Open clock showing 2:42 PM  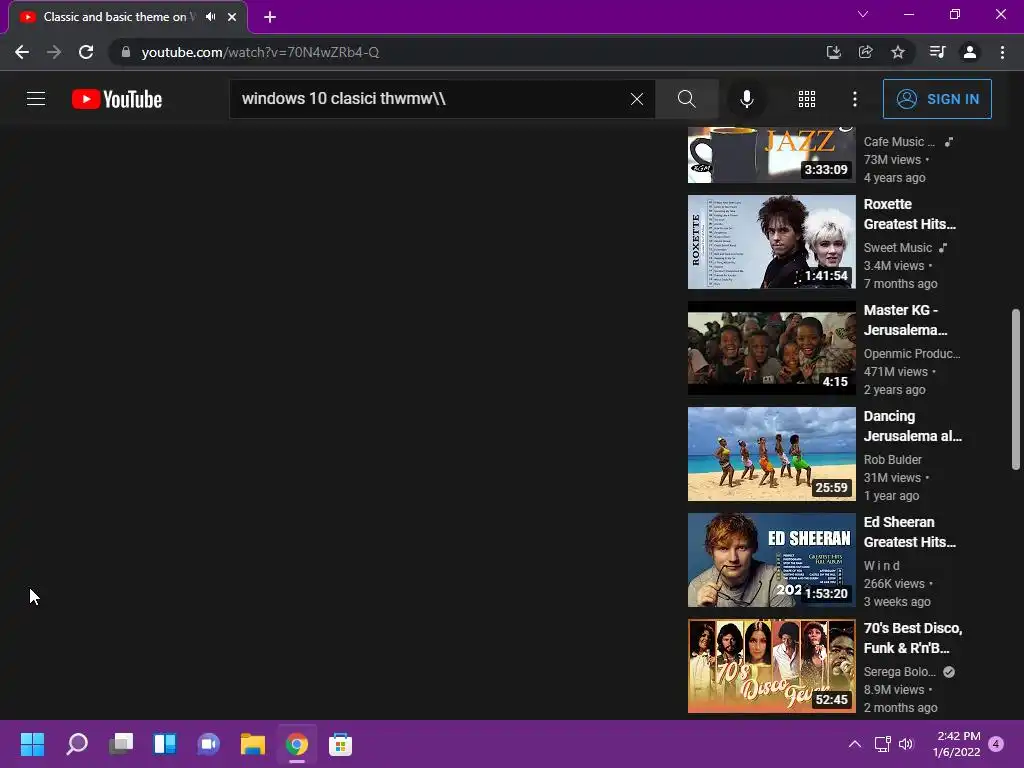(x=957, y=744)
